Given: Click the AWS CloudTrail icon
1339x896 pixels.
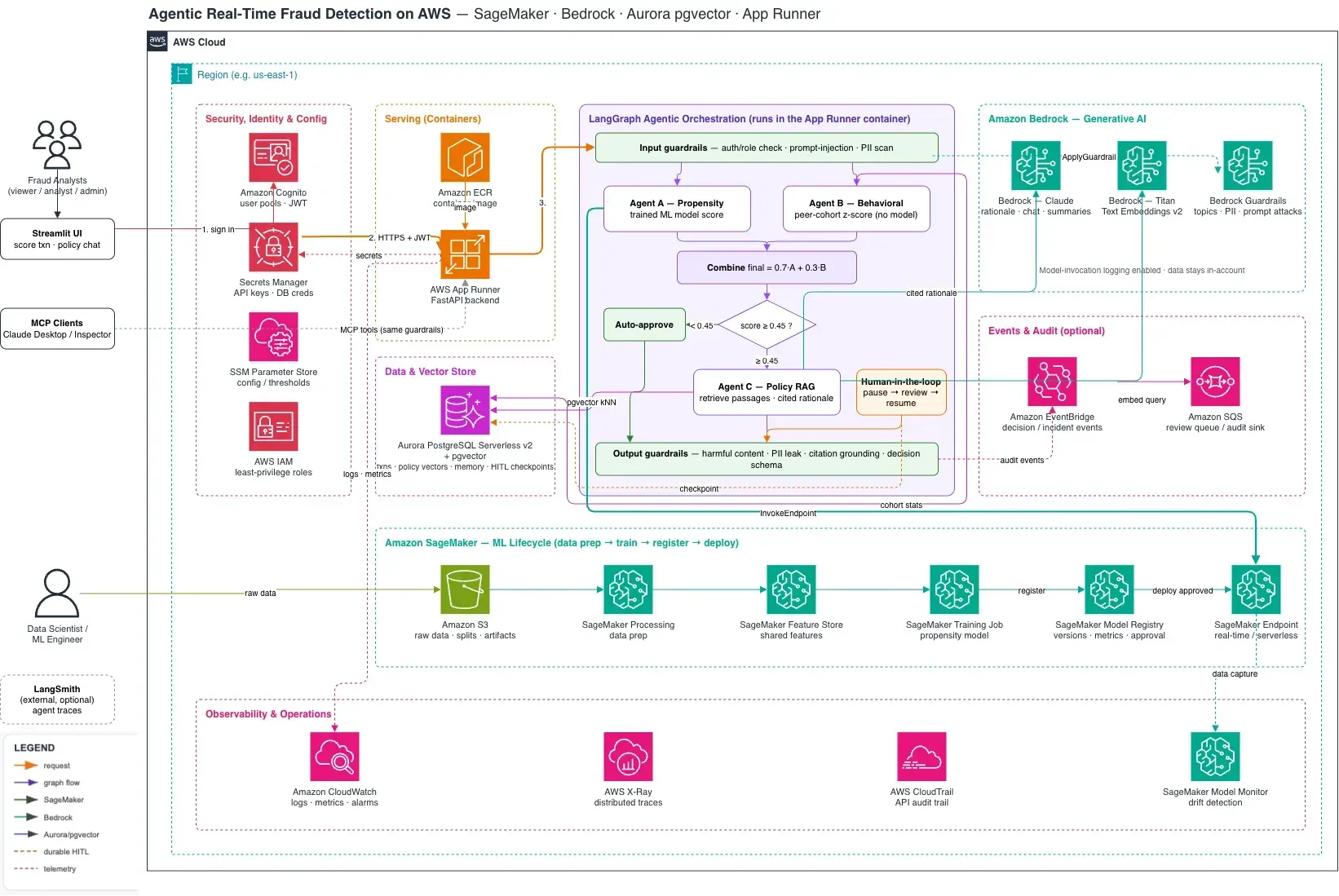Looking at the screenshot, I should [921, 757].
